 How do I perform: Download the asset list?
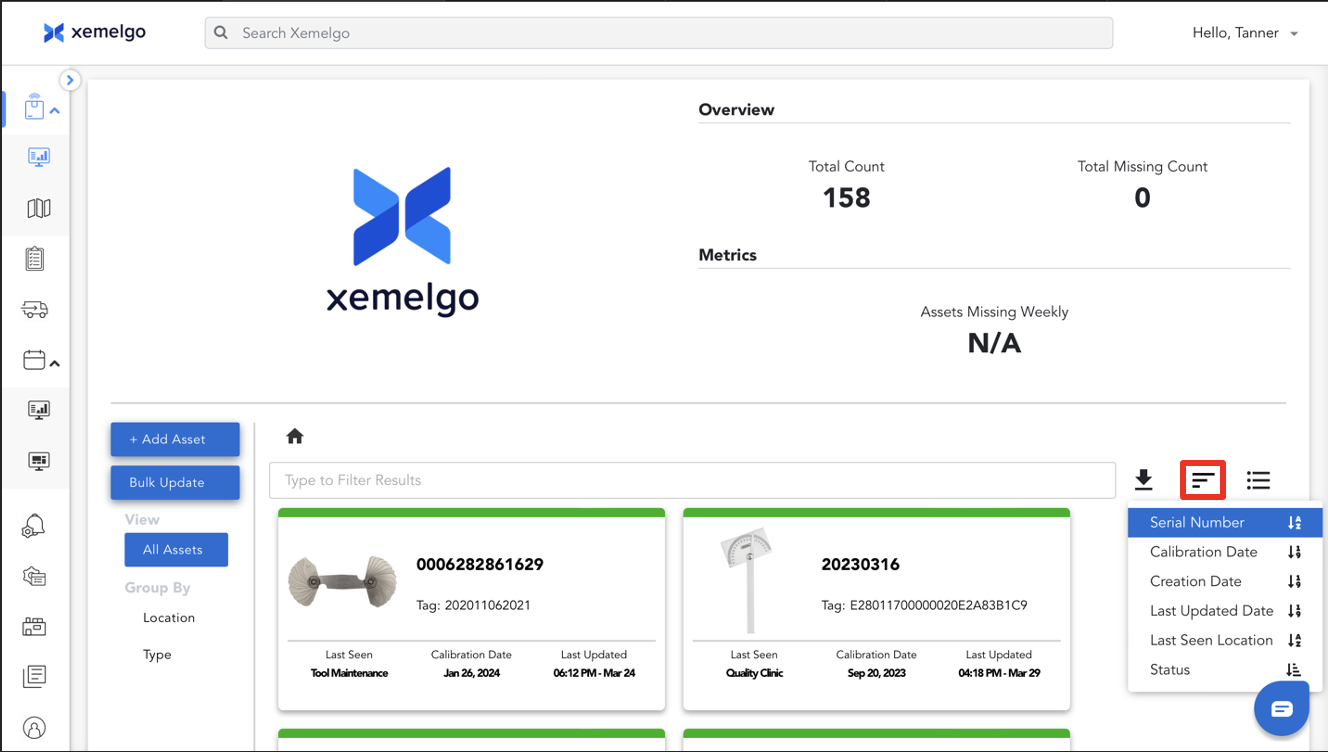pyautogui.click(x=1144, y=480)
